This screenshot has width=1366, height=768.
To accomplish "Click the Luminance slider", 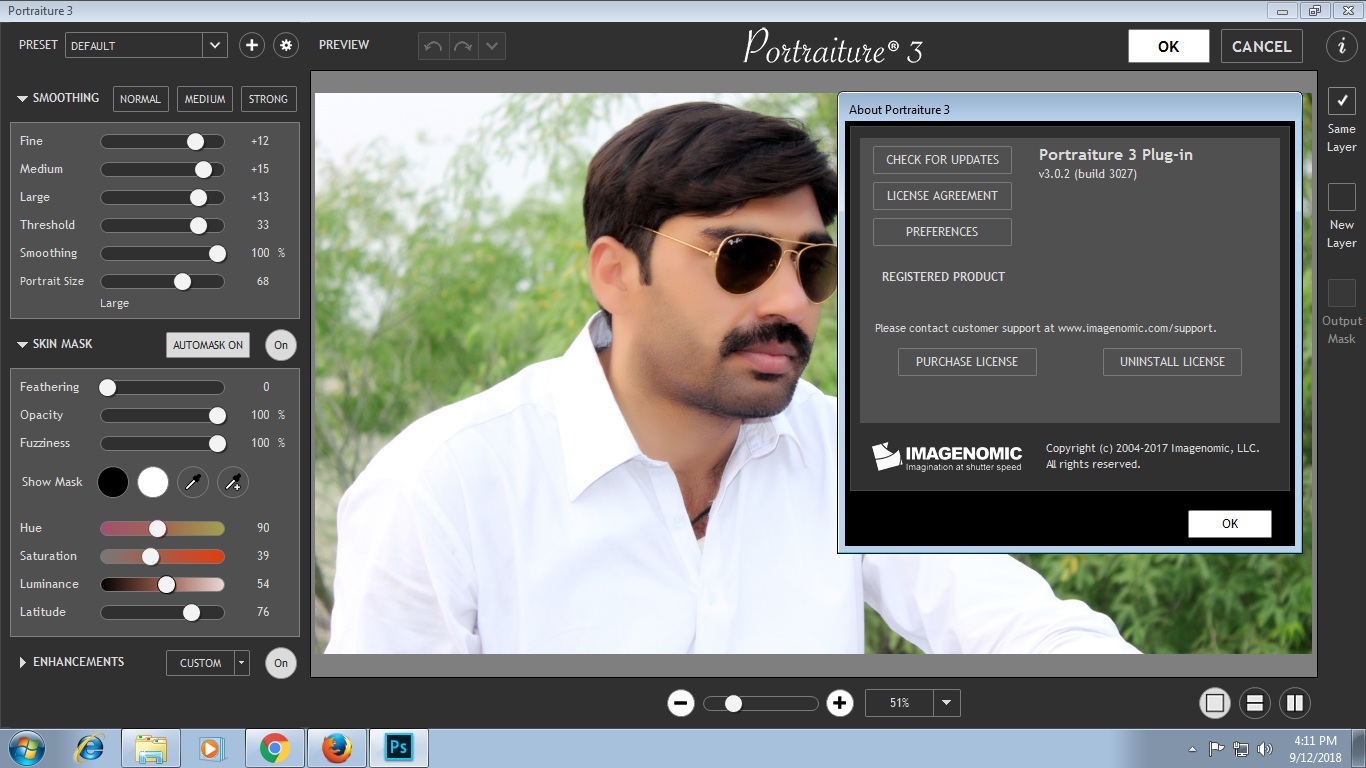I will (x=162, y=584).
